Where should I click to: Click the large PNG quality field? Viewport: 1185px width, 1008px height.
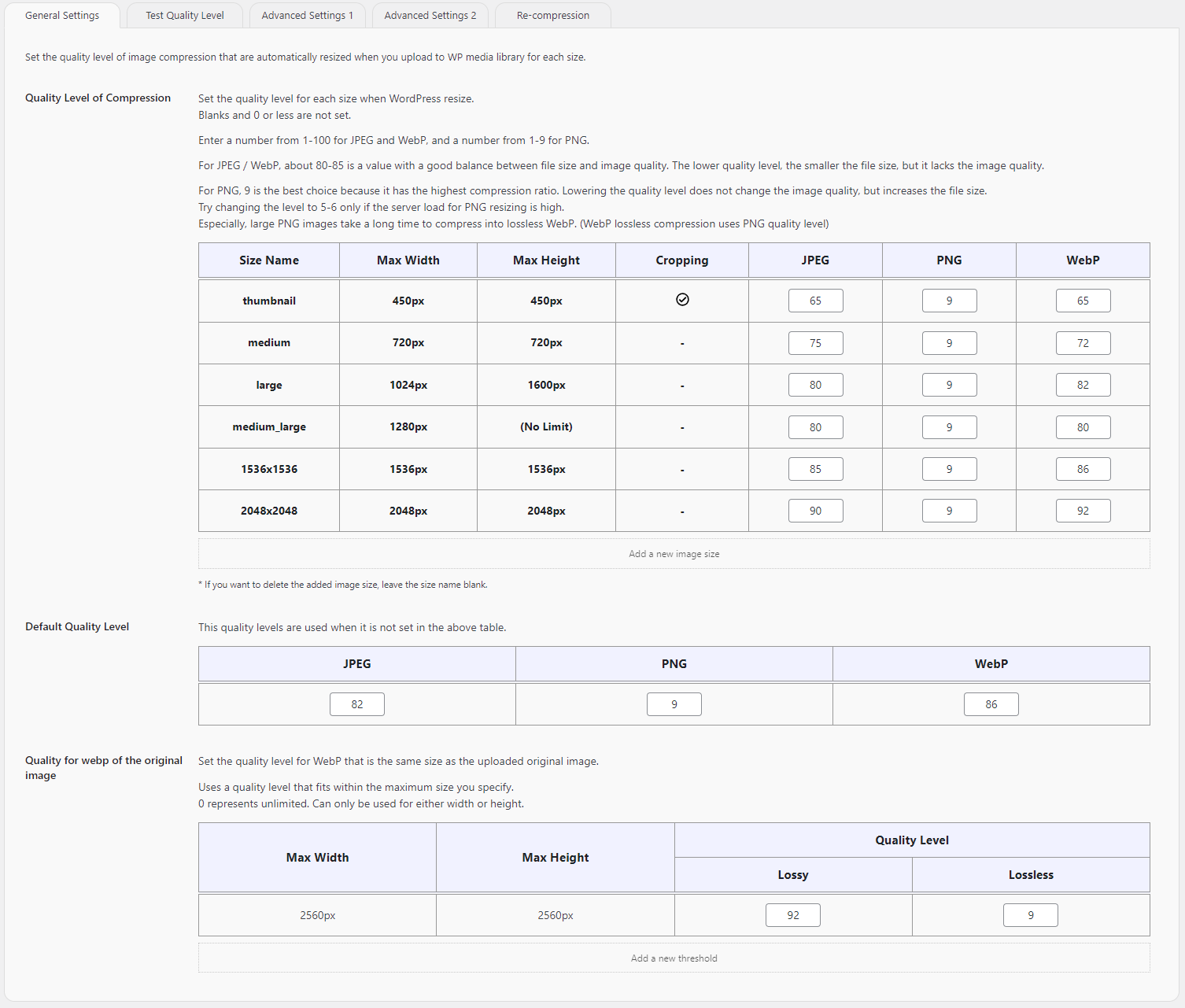(x=949, y=385)
